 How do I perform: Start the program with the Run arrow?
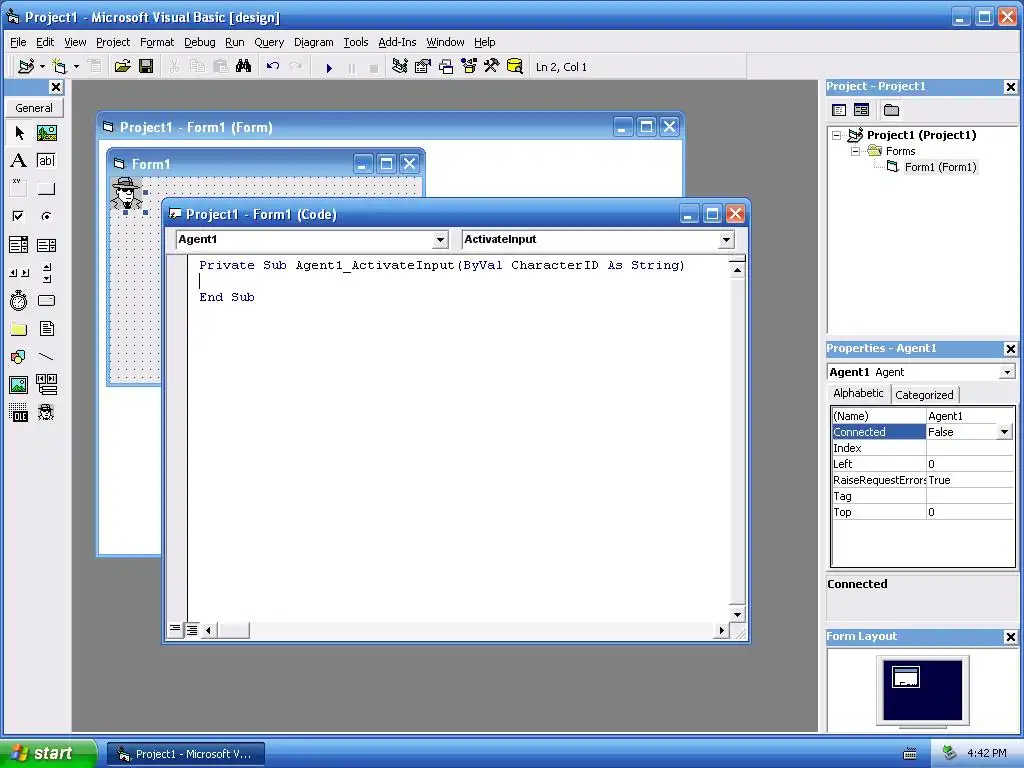(x=329, y=67)
